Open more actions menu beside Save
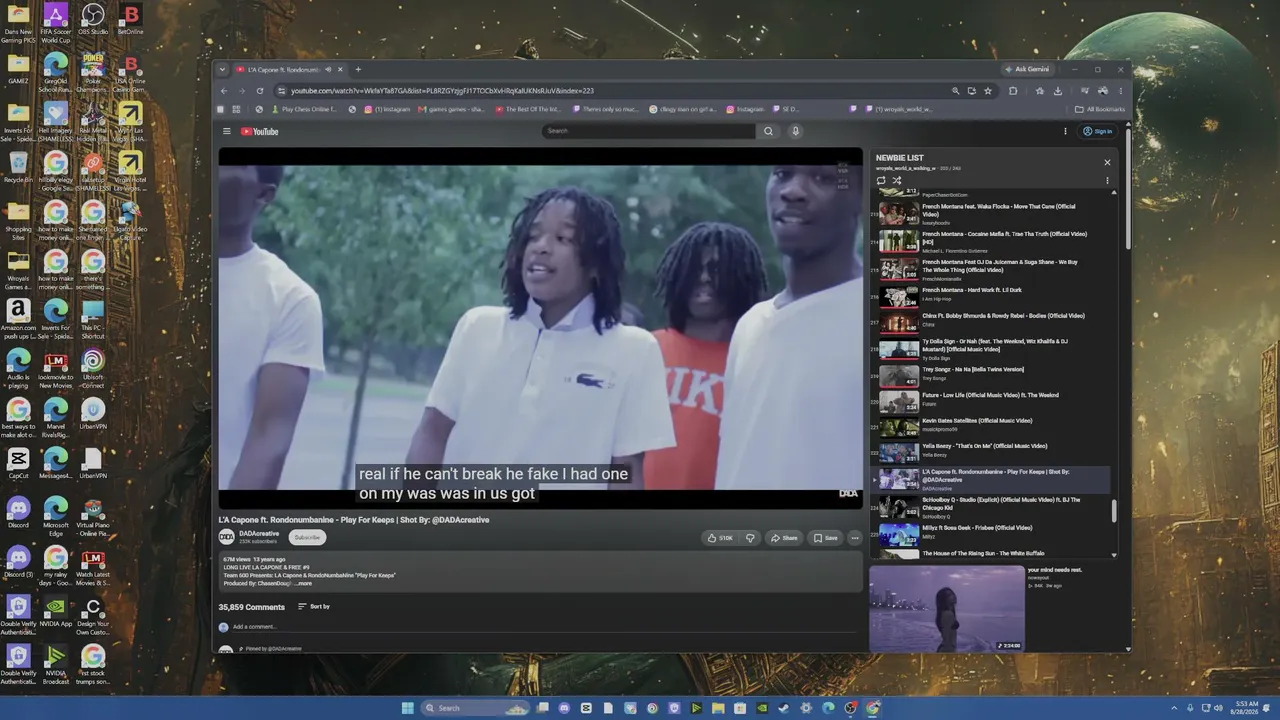Screen dimensions: 1280x720 854,538
